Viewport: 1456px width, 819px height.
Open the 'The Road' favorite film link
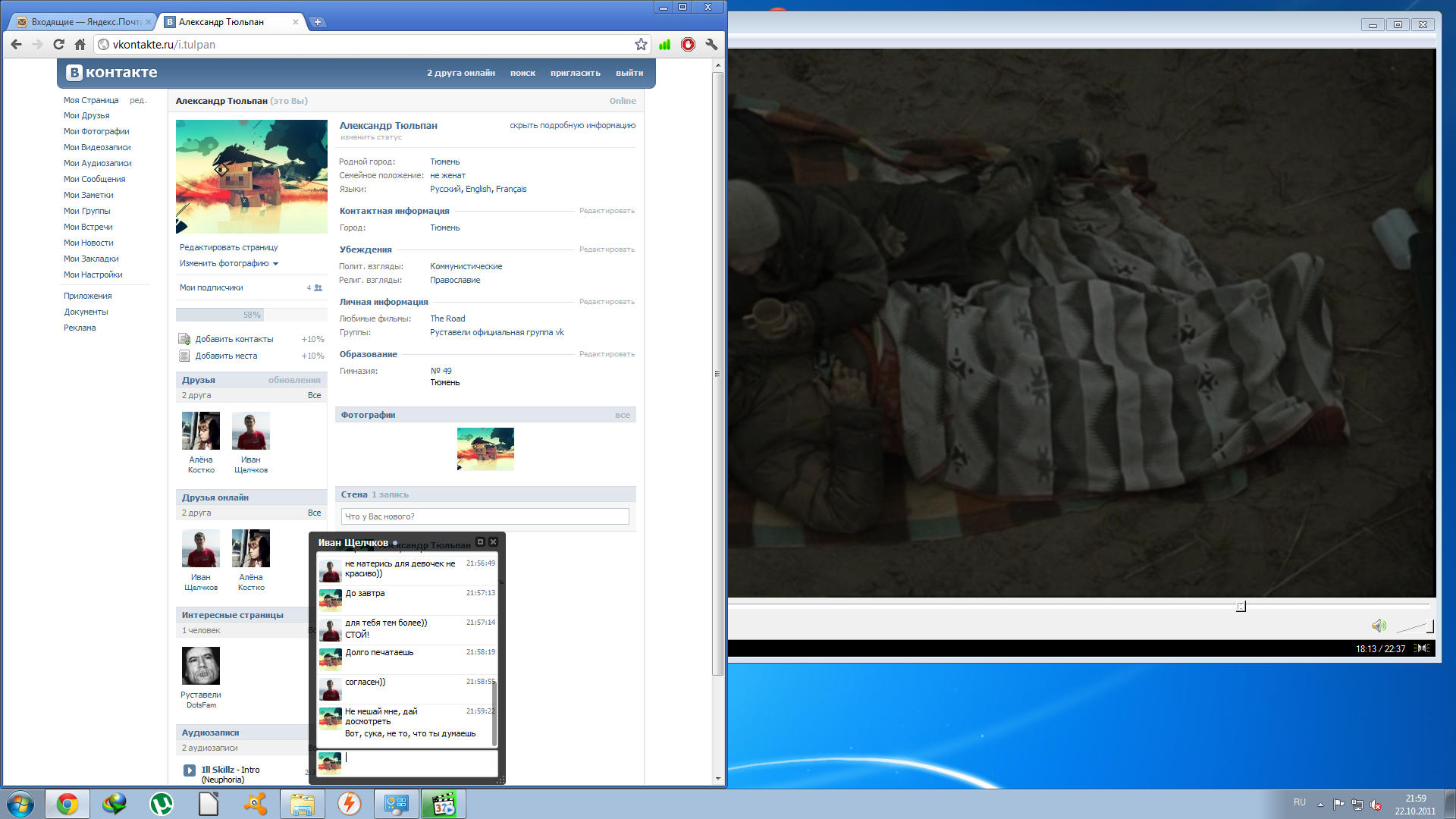[x=447, y=318]
